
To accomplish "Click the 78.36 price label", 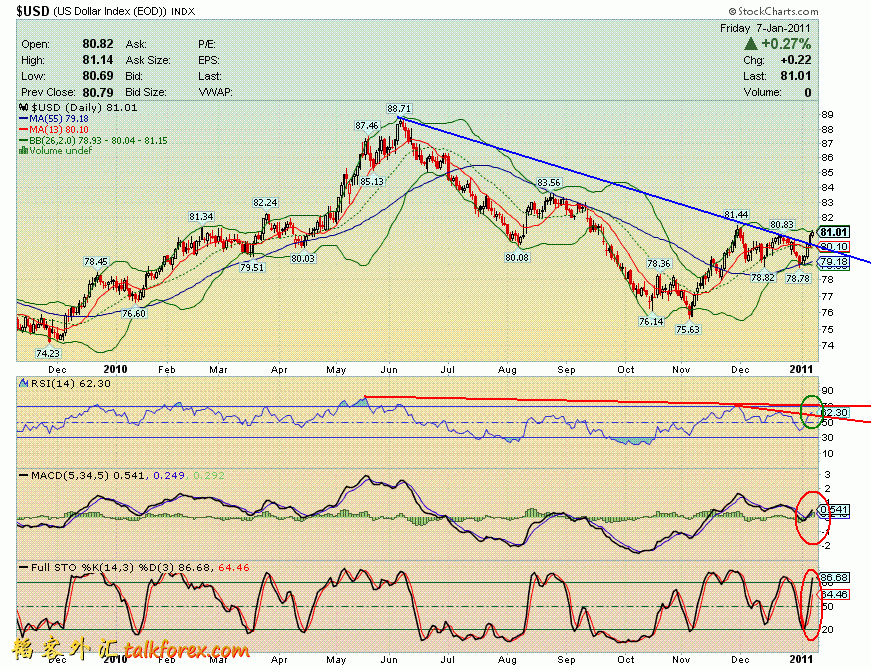I will coord(659,263).
